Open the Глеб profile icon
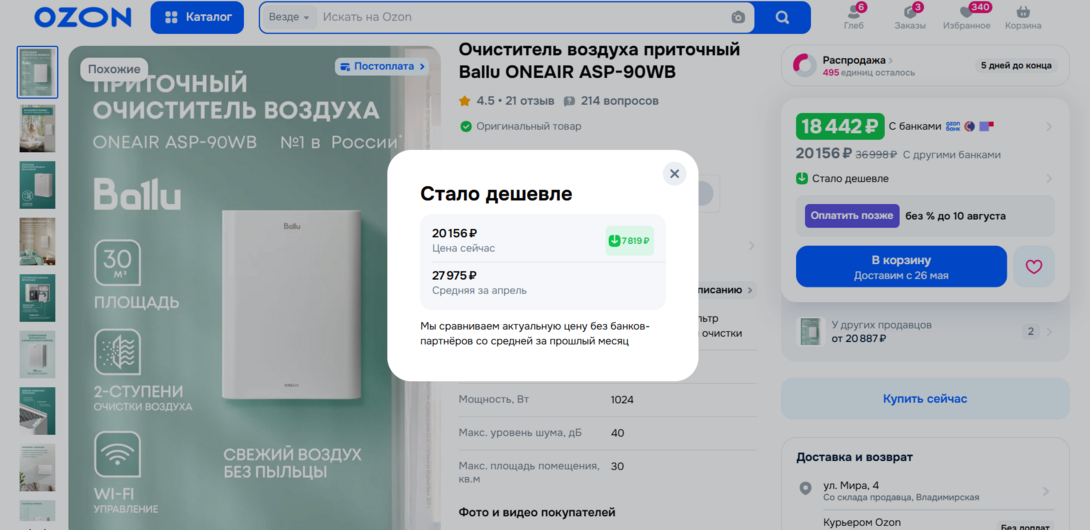Viewport: 1090px width, 530px height. [x=854, y=17]
